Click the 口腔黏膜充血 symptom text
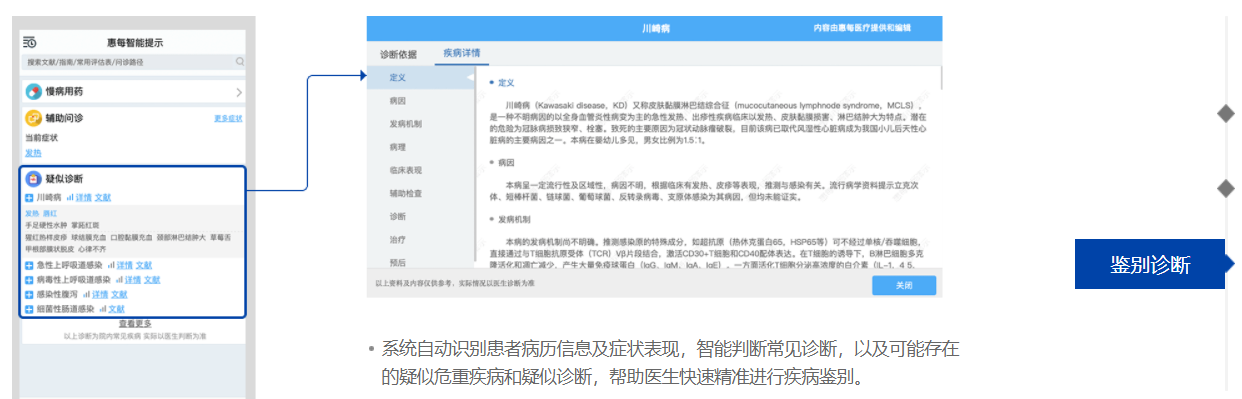Viewport: 1242px width, 399px height. click(x=131, y=237)
